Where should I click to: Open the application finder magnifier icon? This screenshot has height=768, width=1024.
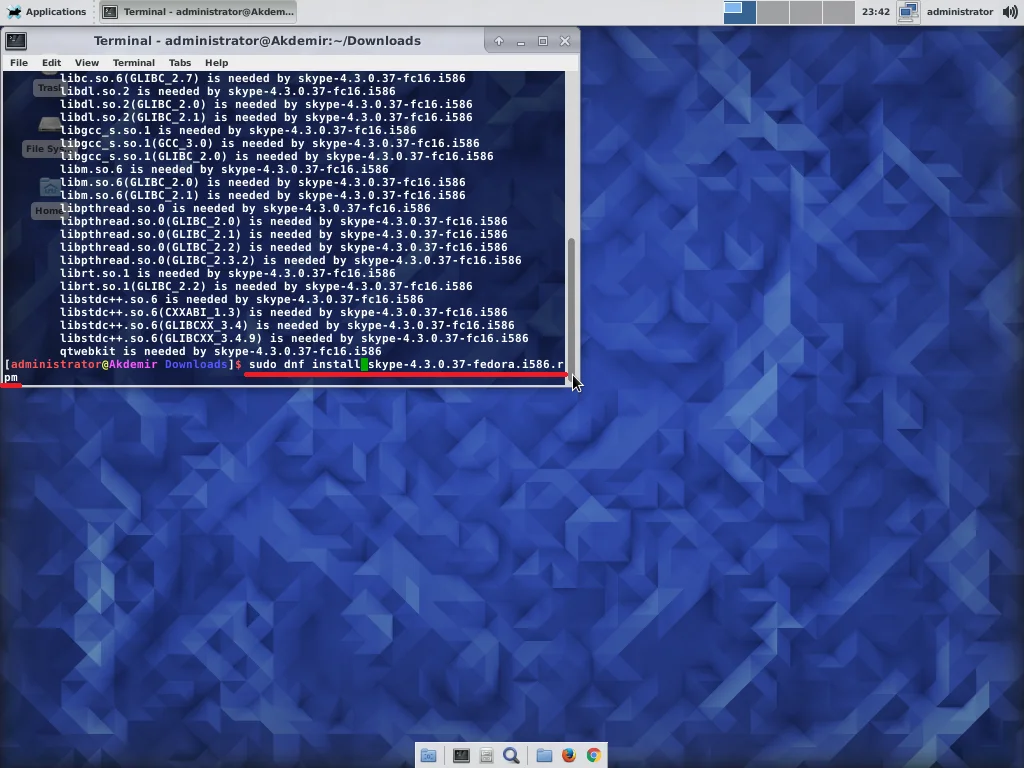pos(511,756)
